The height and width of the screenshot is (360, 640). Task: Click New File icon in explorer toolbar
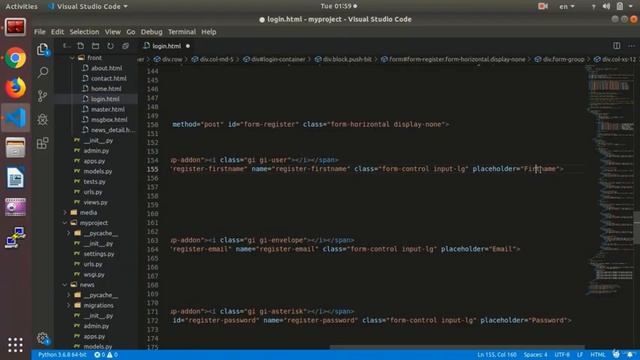click(x=80, y=46)
